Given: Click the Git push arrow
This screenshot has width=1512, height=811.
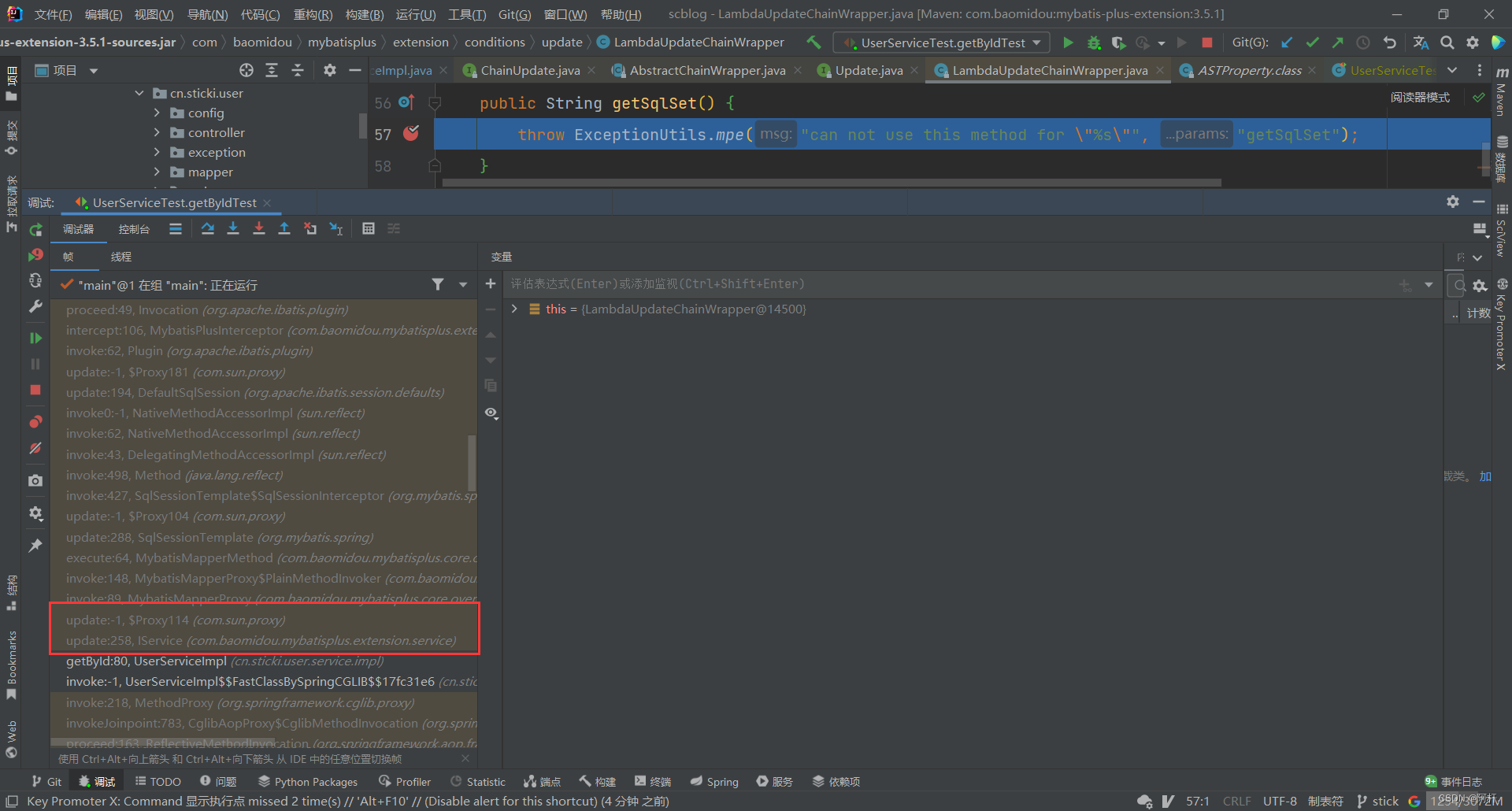Looking at the screenshot, I should click(x=1337, y=43).
